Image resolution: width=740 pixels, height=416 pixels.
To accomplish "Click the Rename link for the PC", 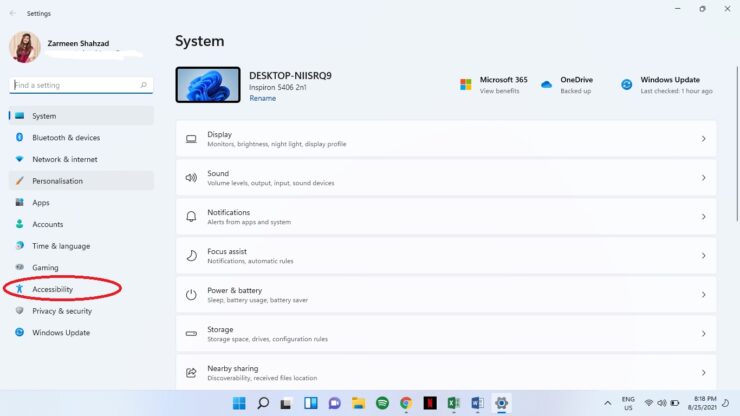I will click(x=262, y=98).
